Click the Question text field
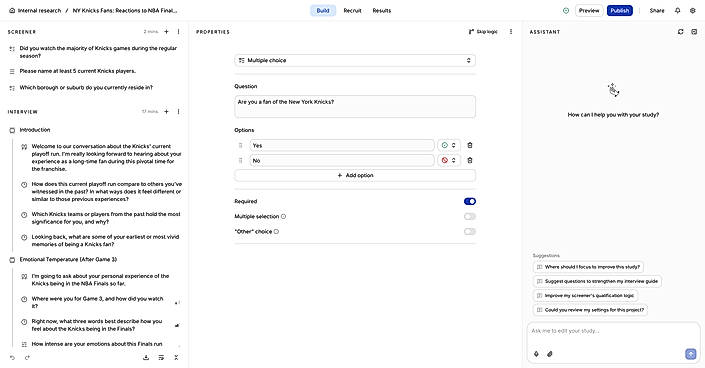 (x=355, y=107)
